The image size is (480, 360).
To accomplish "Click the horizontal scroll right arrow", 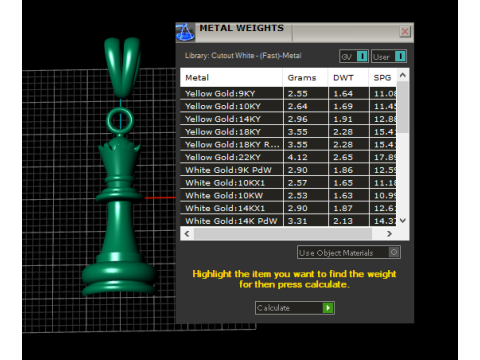I will tap(389, 234).
